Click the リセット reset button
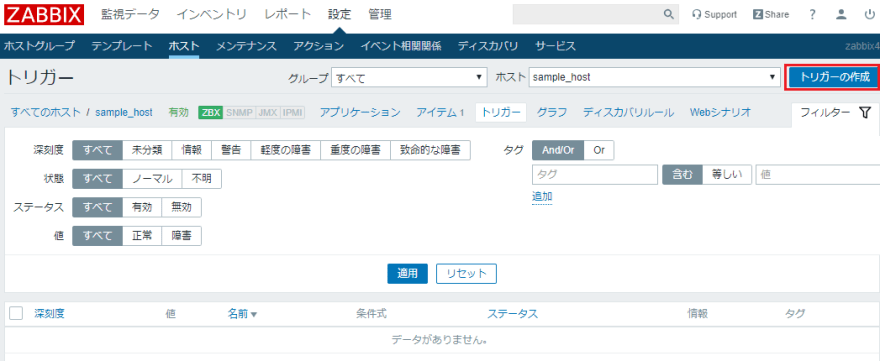The image size is (880, 361). 466,273
